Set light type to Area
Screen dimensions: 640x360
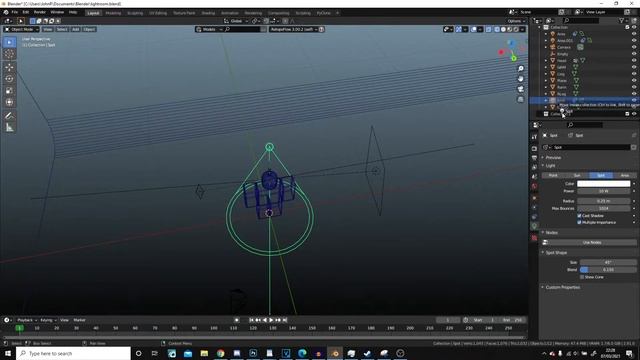[624, 176]
